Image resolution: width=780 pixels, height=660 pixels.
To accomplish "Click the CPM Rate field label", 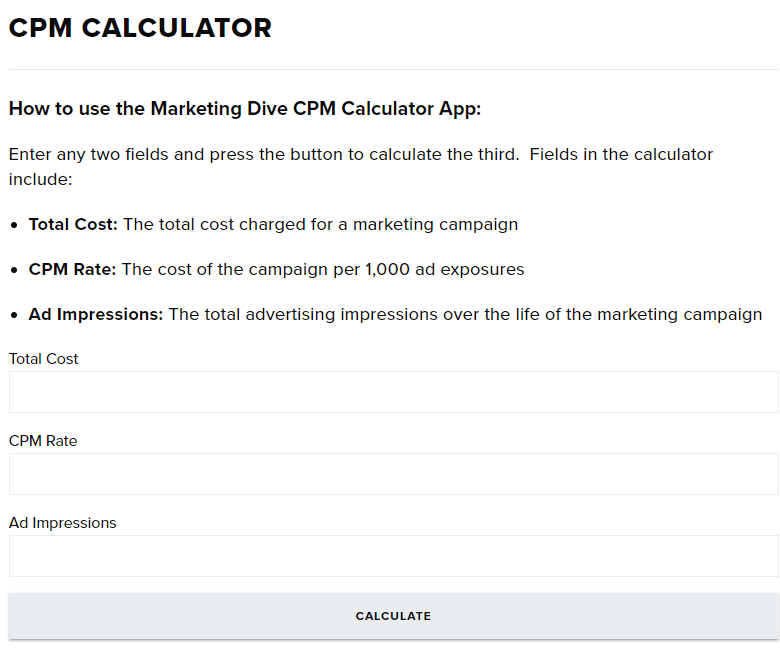I will coord(43,441).
